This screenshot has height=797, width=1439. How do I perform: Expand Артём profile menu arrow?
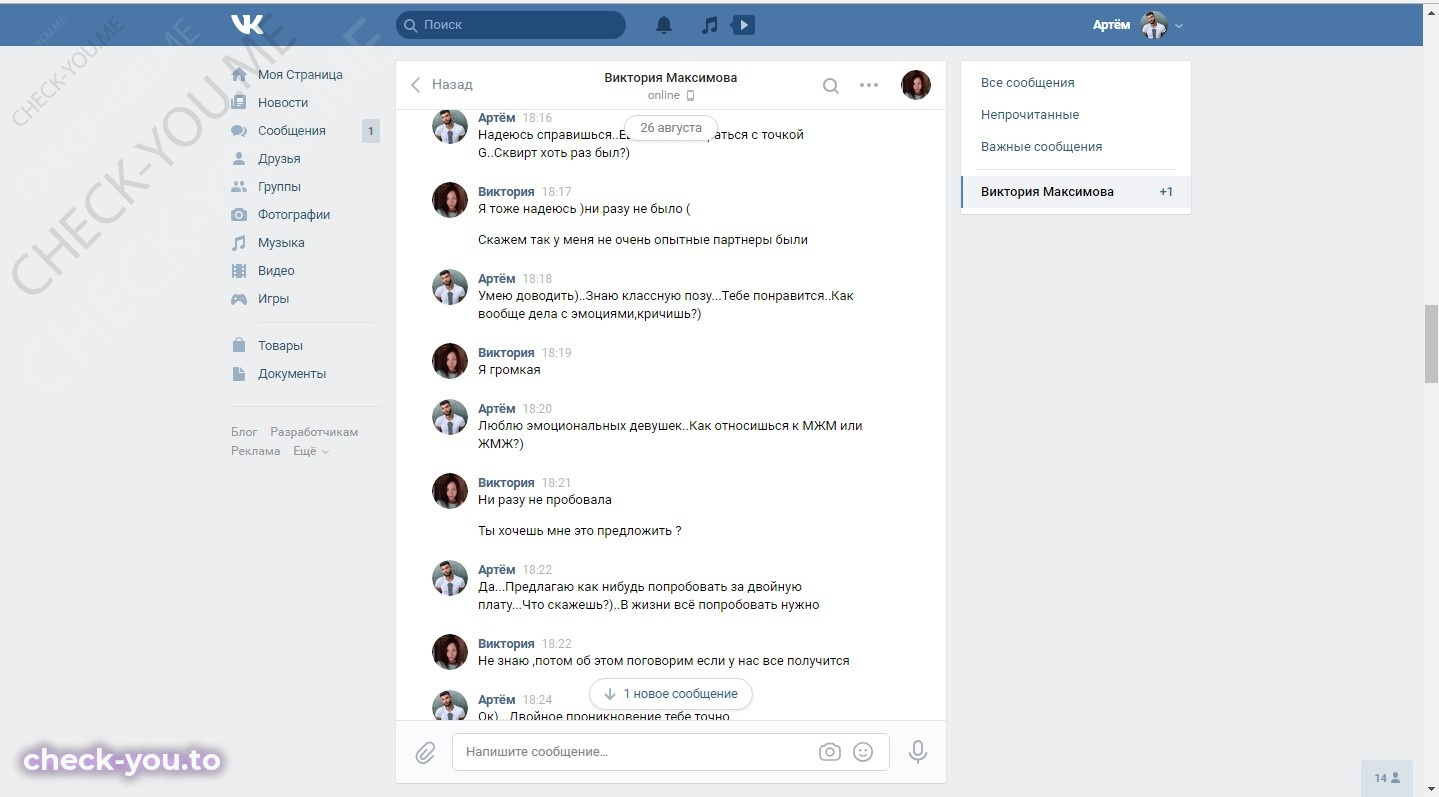pyautogui.click(x=1179, y=26)
